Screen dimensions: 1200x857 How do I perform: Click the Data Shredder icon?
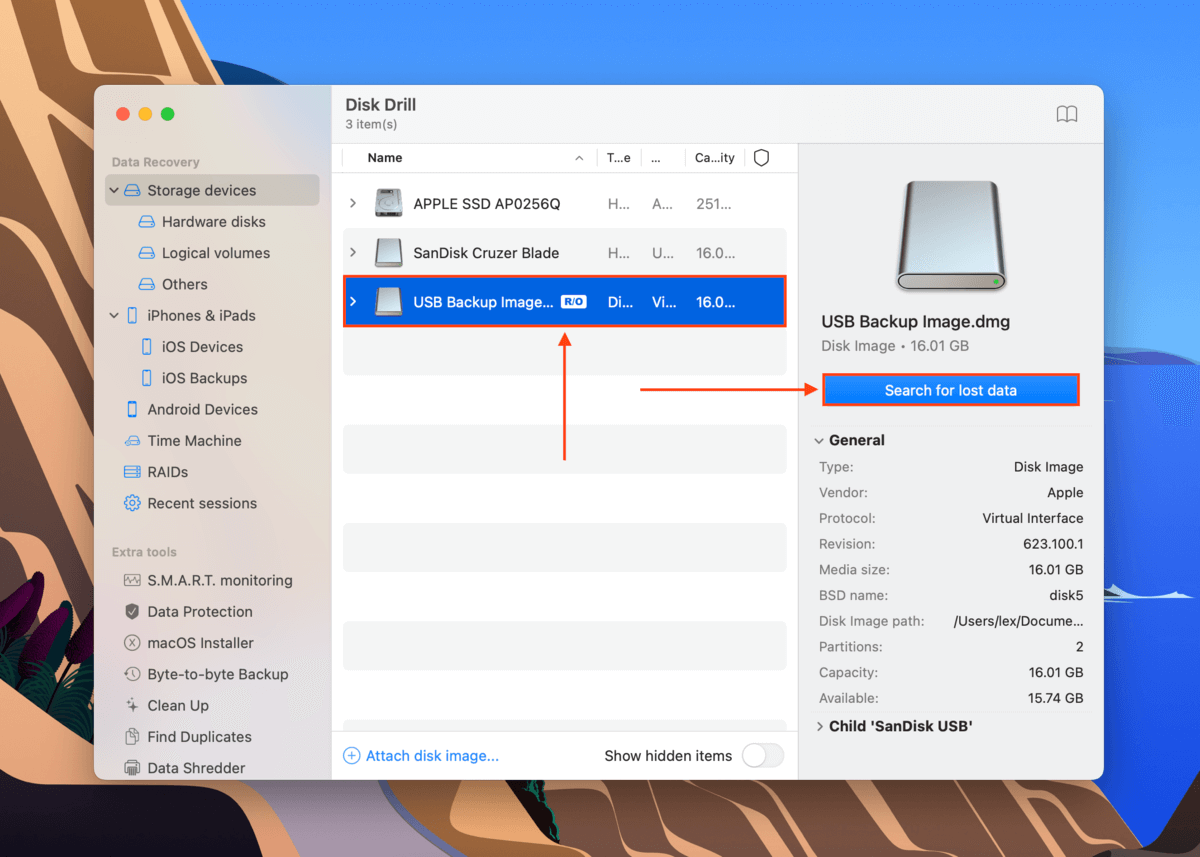point(132,768)
